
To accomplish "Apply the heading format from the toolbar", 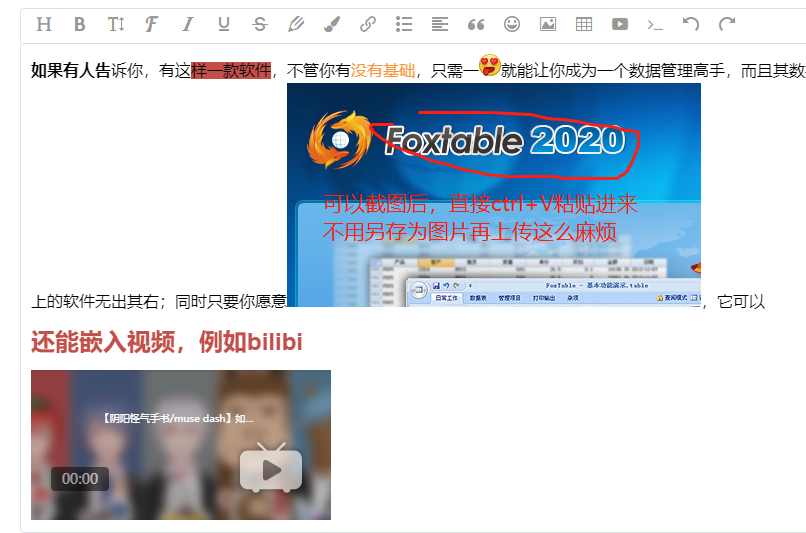I will coord(44,24).
